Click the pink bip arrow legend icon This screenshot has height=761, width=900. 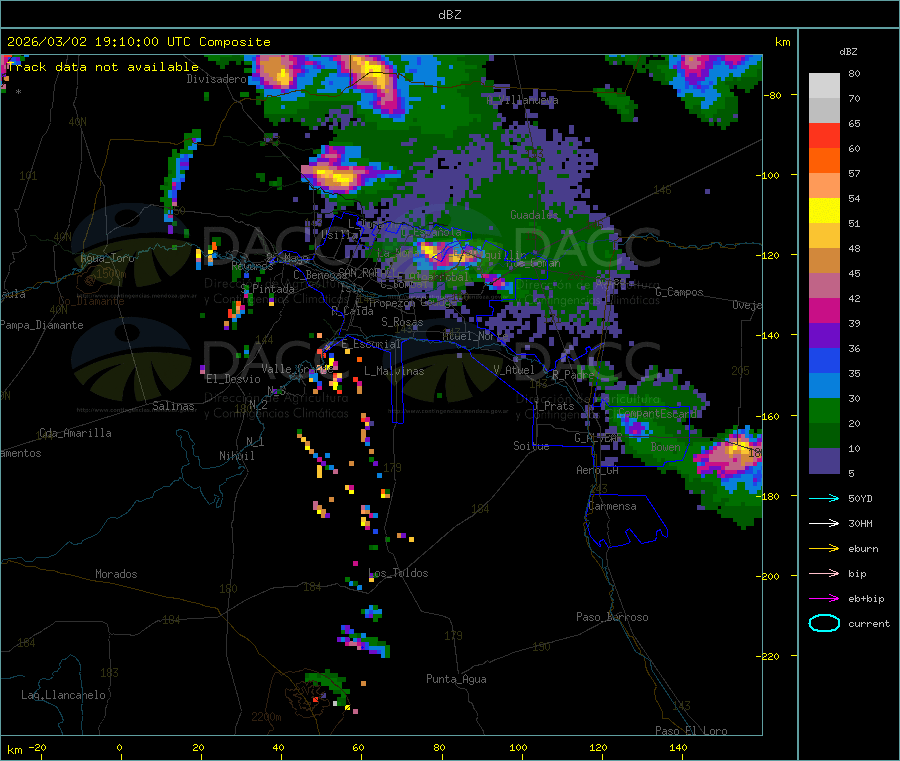click(824, 573)
